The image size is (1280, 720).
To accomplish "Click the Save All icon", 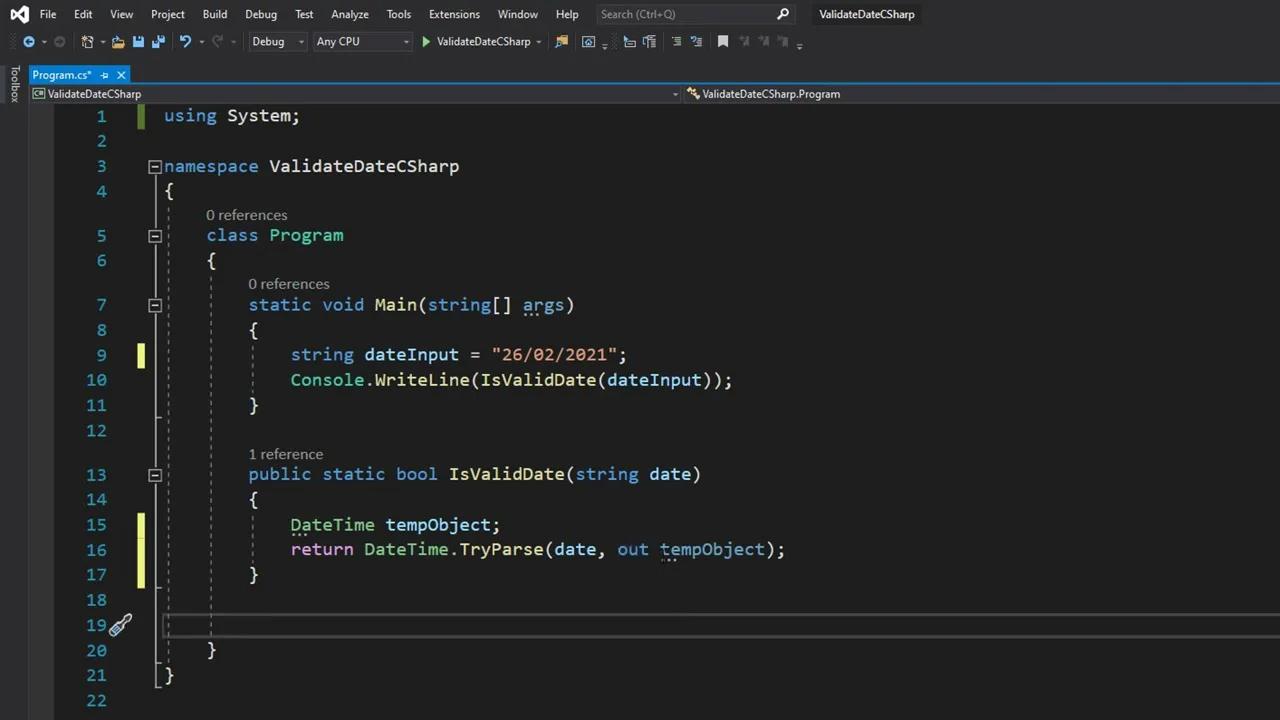I will (x=159, y=41).
